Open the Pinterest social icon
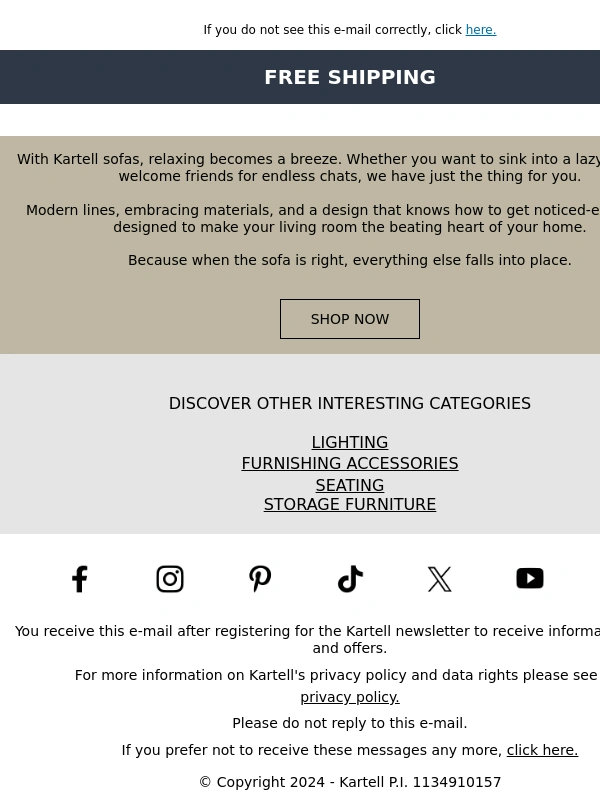This screenshot has height=800, width=600. (260, 579)
